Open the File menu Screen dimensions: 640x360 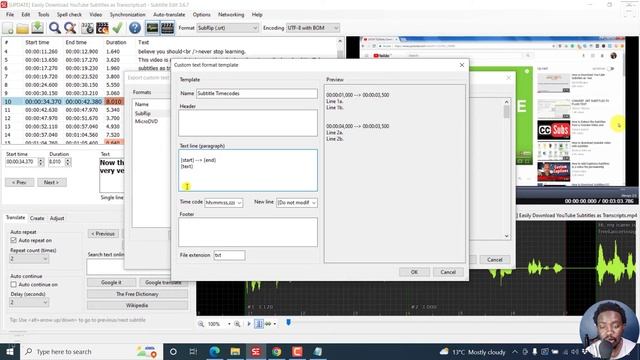10,14
